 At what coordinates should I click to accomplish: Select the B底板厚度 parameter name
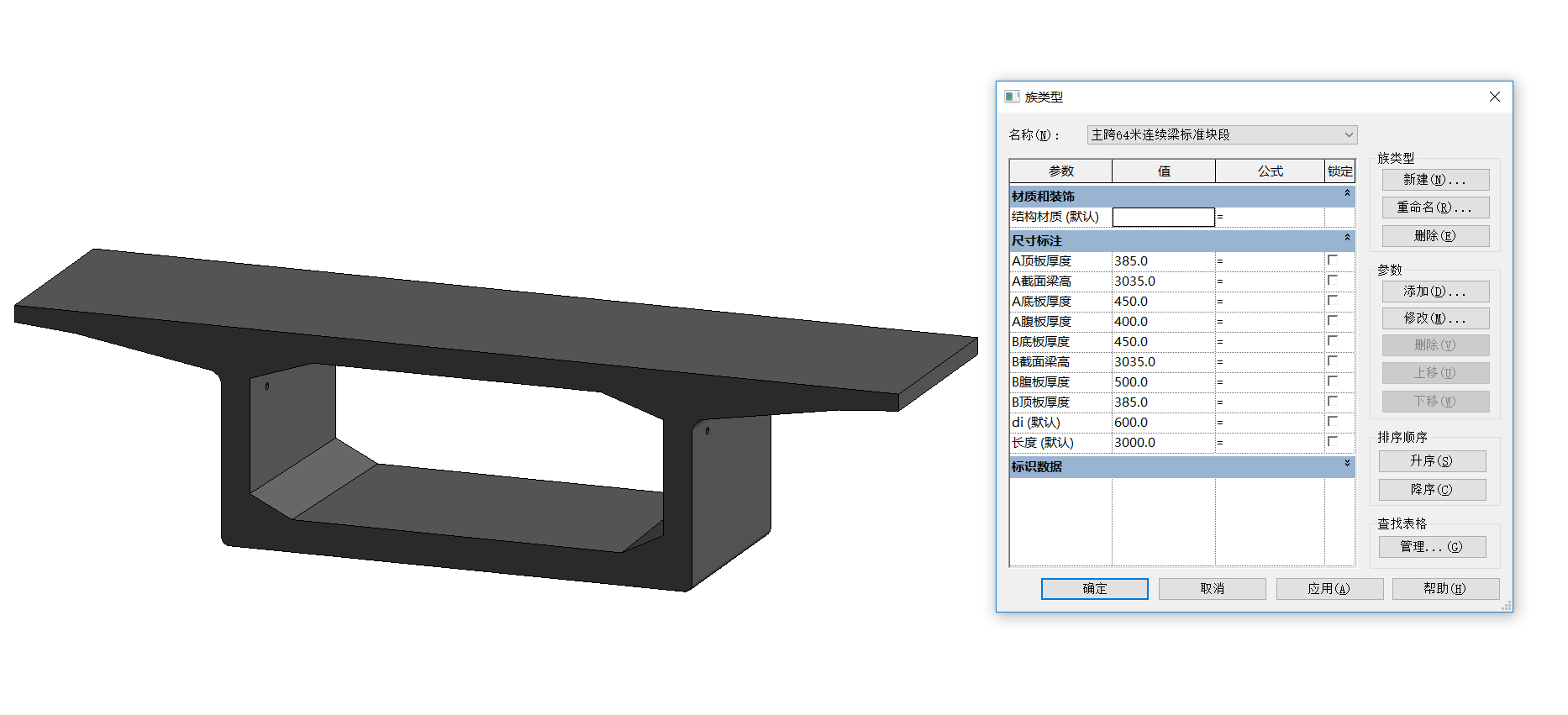tap(1040, 342)
